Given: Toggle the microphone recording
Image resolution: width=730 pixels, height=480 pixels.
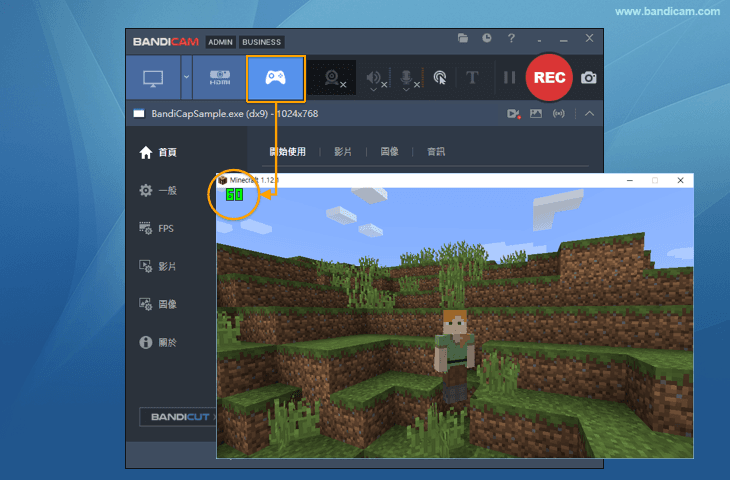Looking at the screenshot, I should point(407,78).
